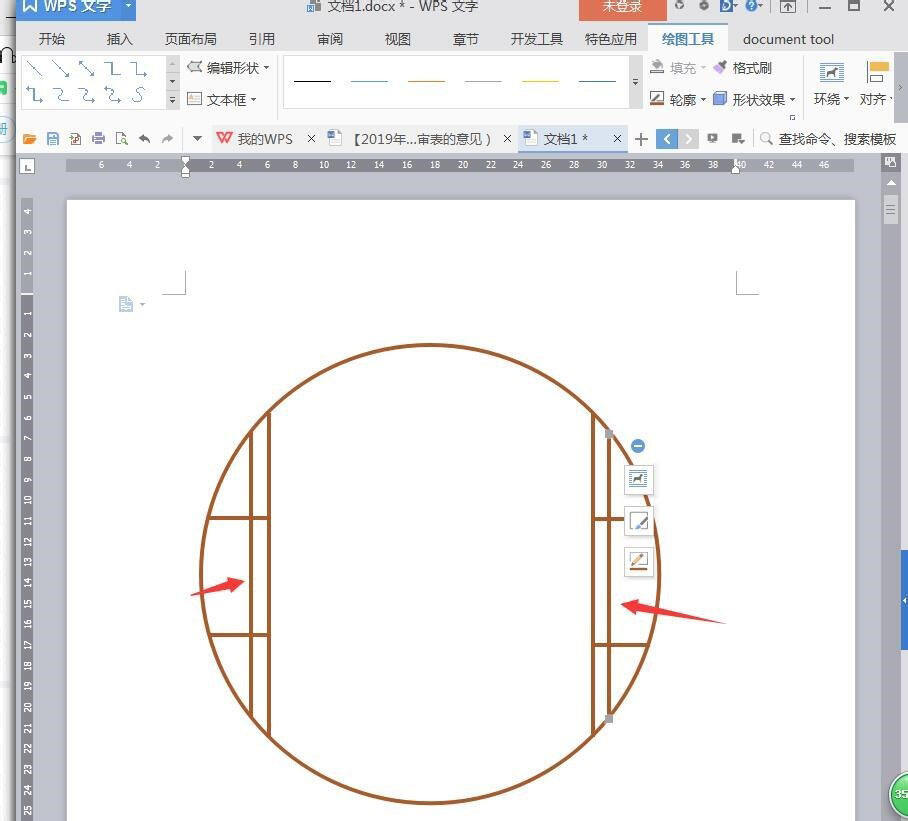Image resolution: width=908 pixels, height=821 pixels.
Task: Click the floating text wrap layout icon
Action: point(638,479)
